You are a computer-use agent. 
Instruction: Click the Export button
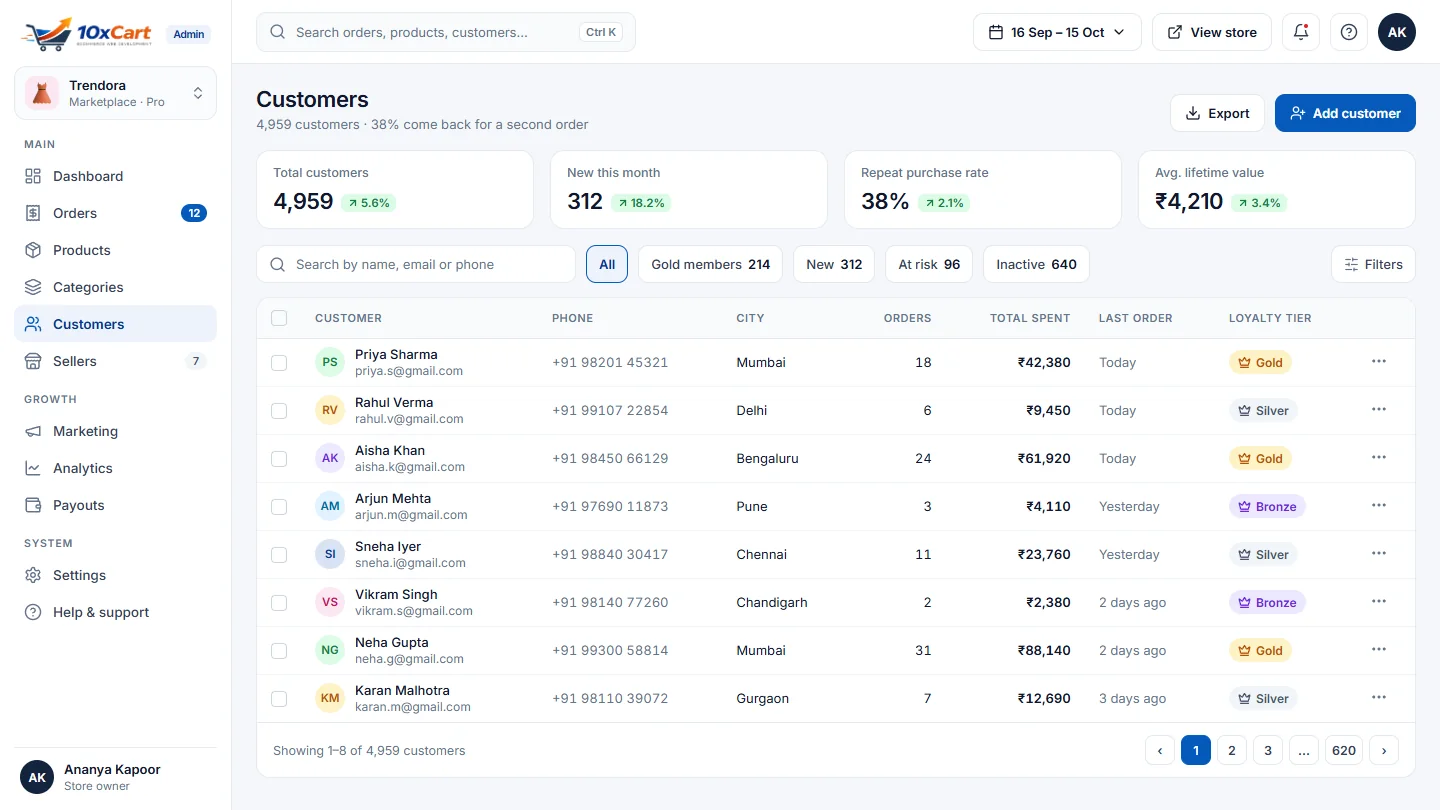(1217, 113)
